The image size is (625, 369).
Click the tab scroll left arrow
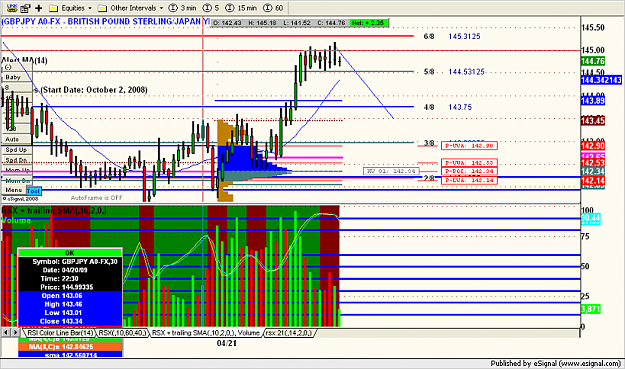click(6, 332)
